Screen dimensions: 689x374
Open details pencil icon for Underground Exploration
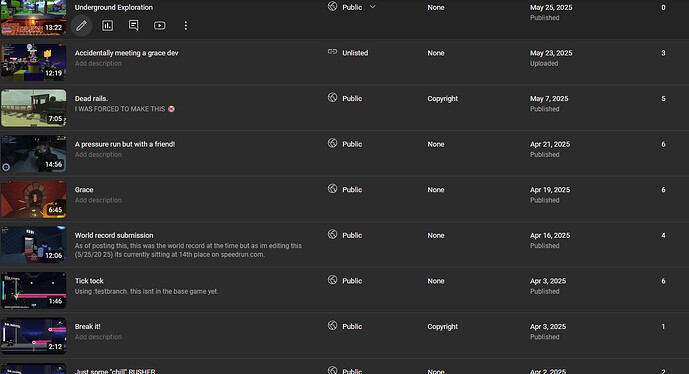(81, 25)
